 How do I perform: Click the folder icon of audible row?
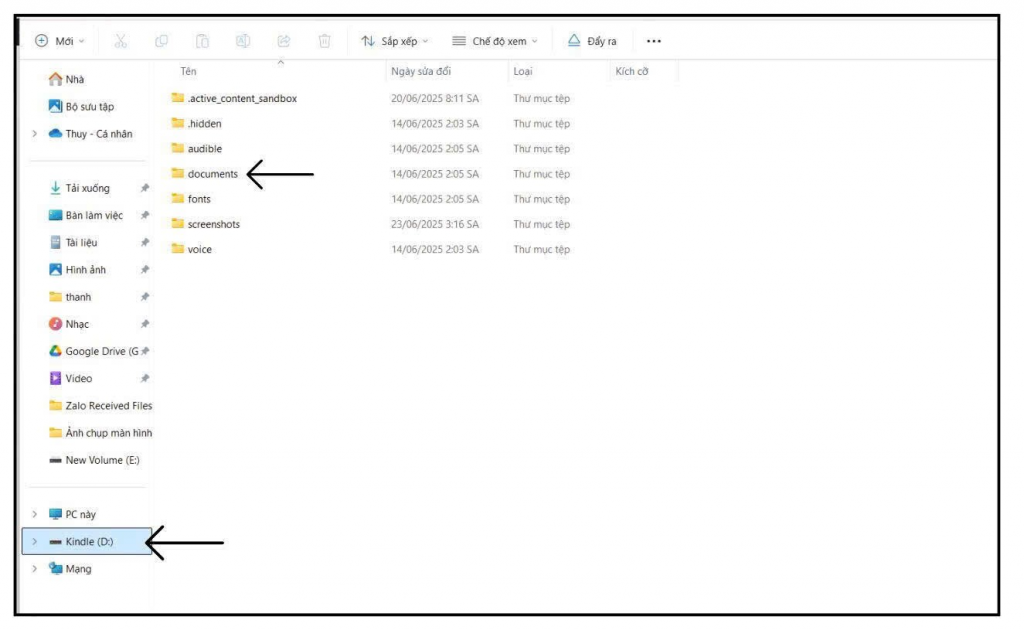[x=178, y=148]
